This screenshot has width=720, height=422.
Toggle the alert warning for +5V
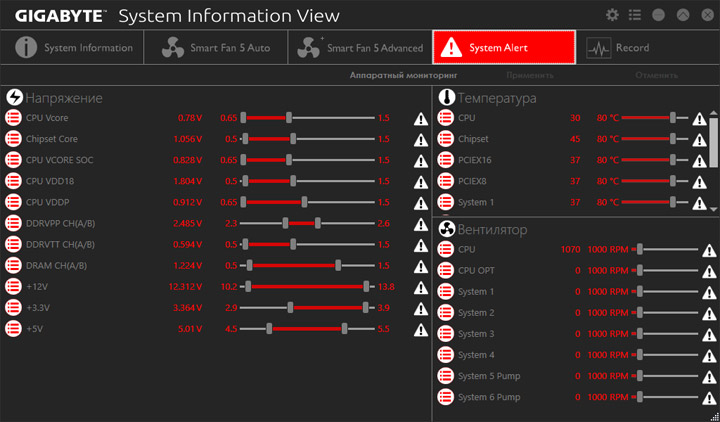(421, 330)
